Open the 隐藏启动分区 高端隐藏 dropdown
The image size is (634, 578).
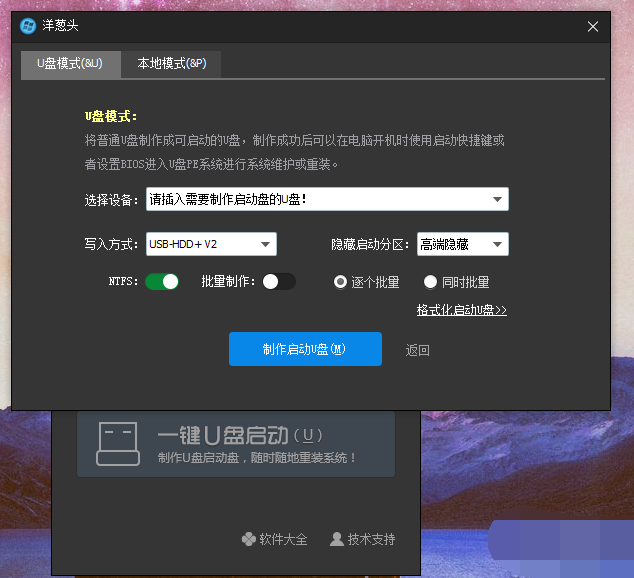[x=463, y=244]
